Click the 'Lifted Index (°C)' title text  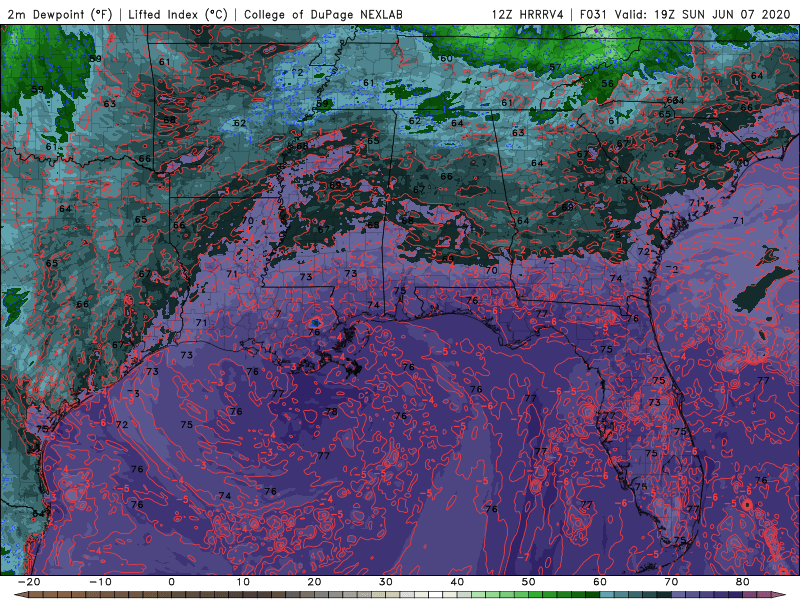click(178, 14)
